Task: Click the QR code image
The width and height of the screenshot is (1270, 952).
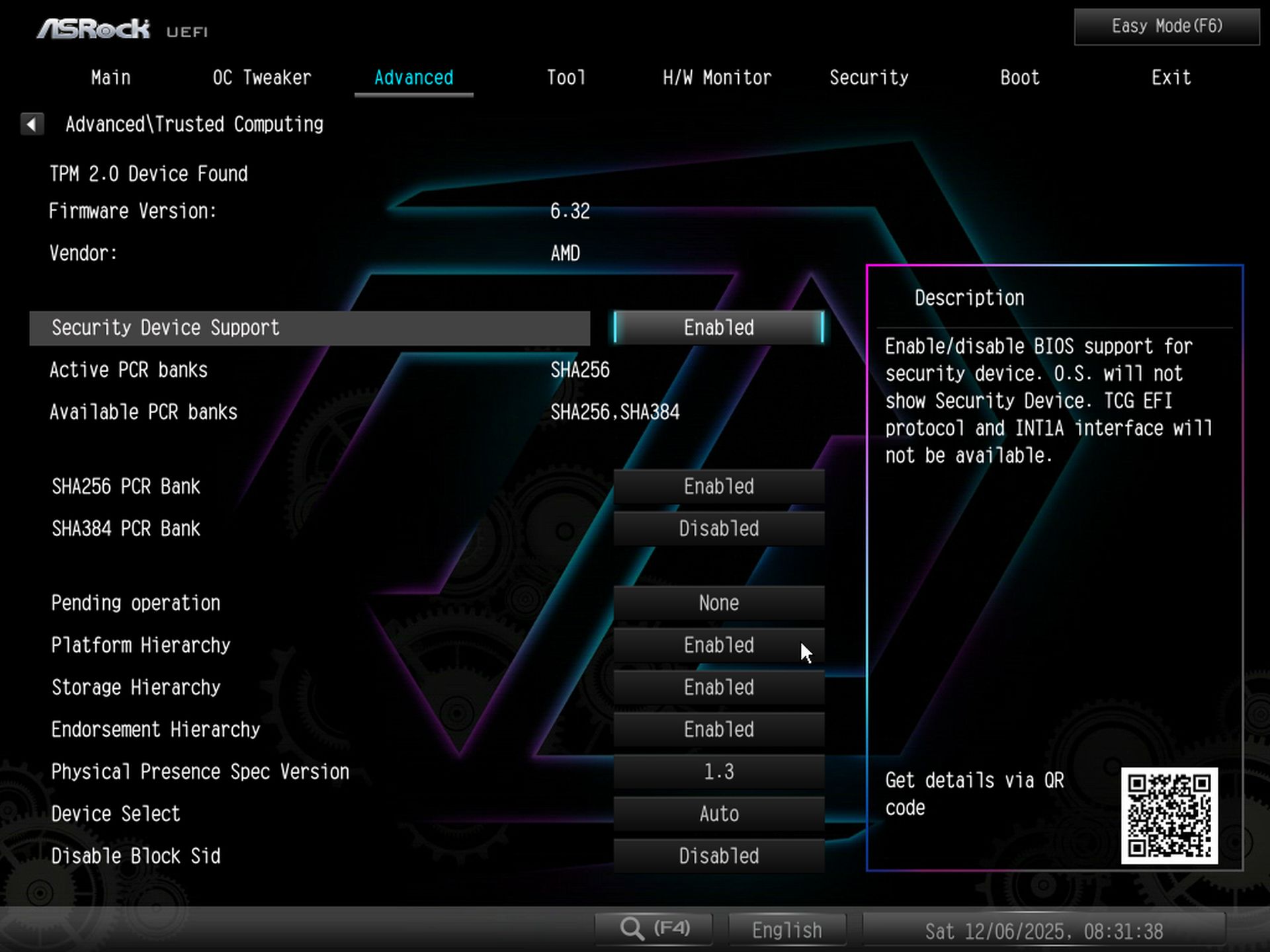Action: (1169, 815)
